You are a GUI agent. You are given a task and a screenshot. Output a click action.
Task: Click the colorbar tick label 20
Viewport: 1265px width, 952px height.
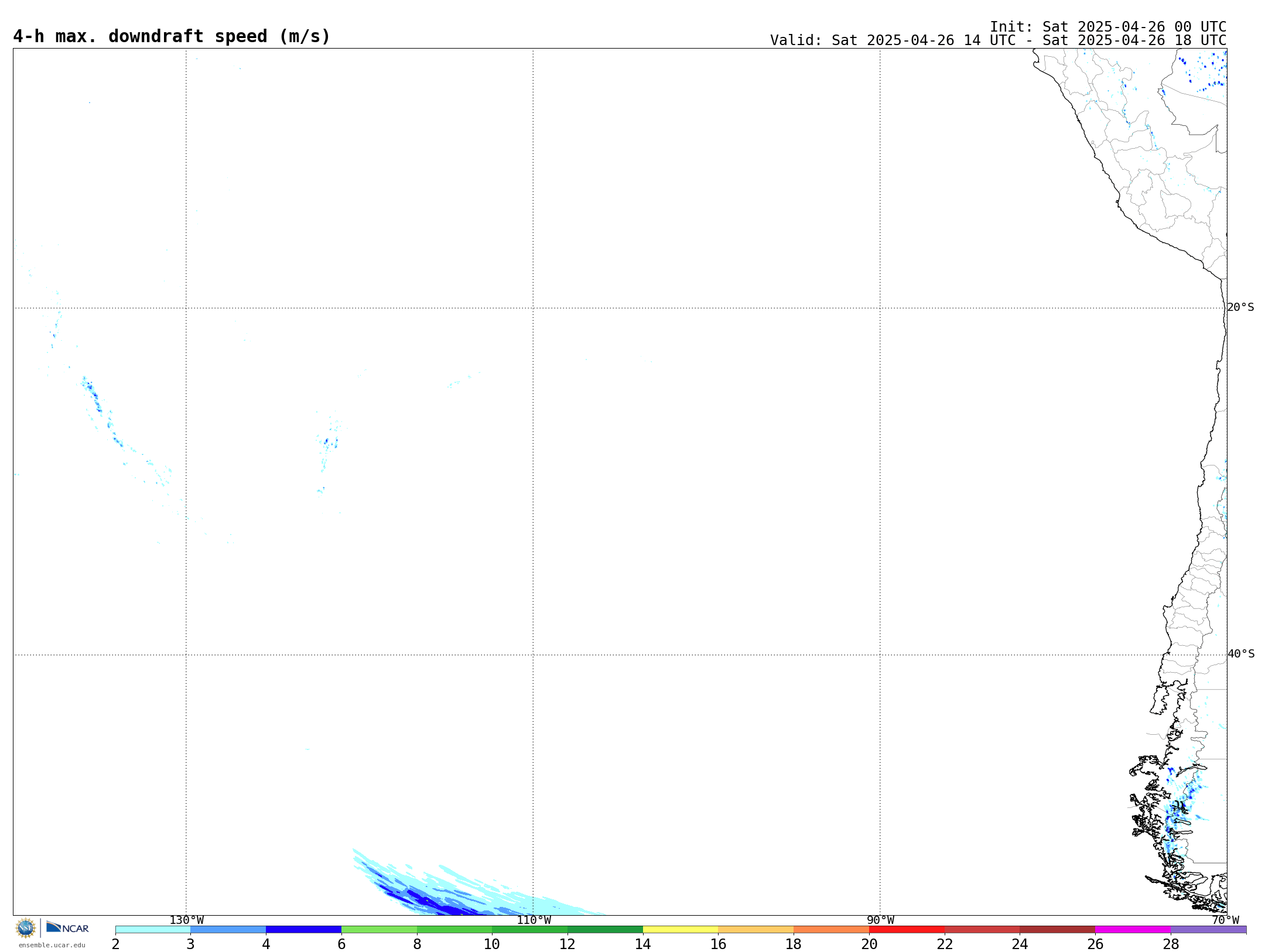click(869, 944)
